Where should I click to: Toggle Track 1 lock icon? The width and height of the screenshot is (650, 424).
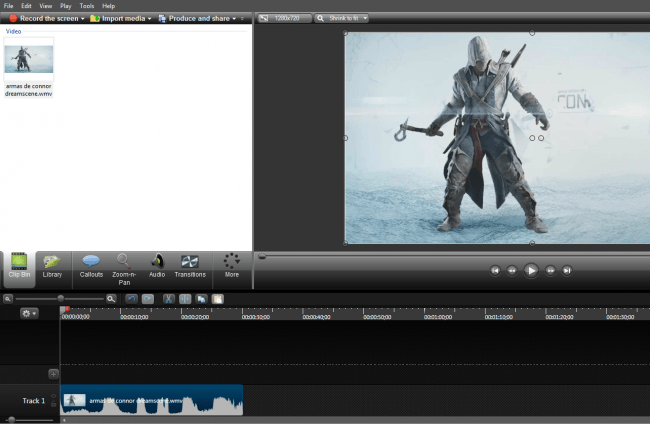tap(53, 404)
